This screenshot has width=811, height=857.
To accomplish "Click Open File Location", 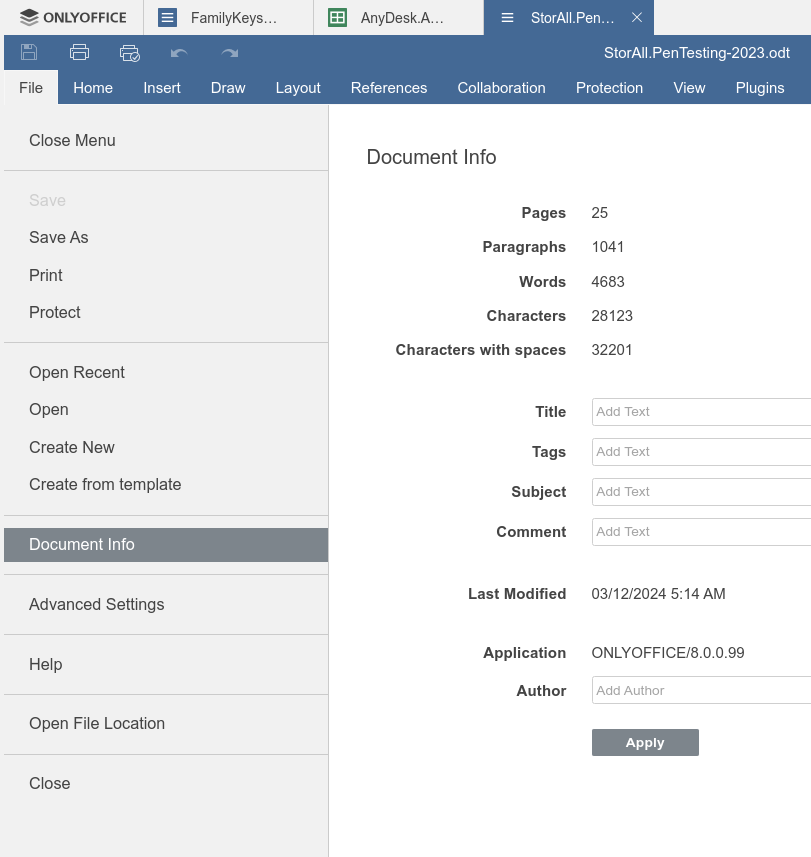I will click(x=166, y=723).
